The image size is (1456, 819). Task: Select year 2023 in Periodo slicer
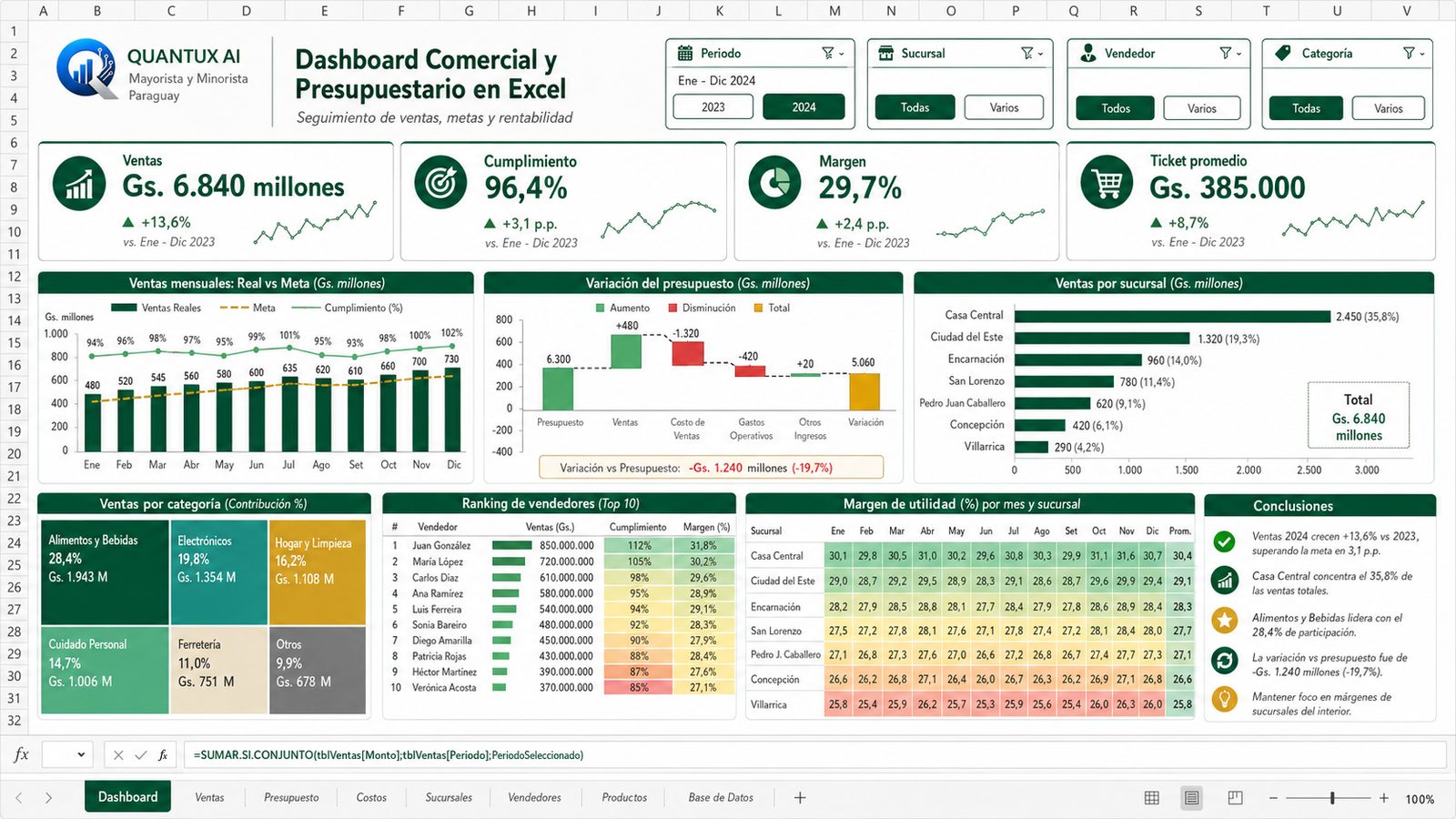tap(713, 107)
